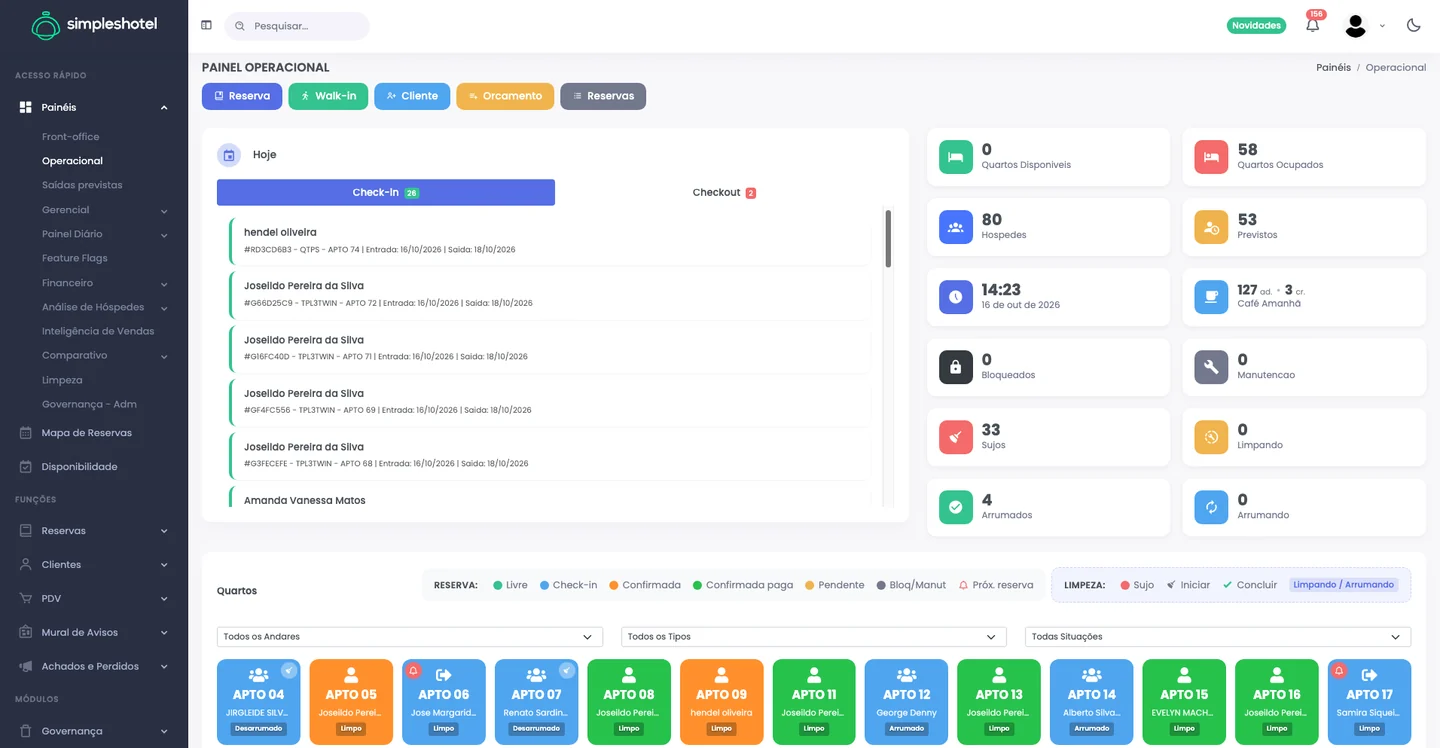
Task: Click the Arrumados check icon
Action: coord(955,507)
